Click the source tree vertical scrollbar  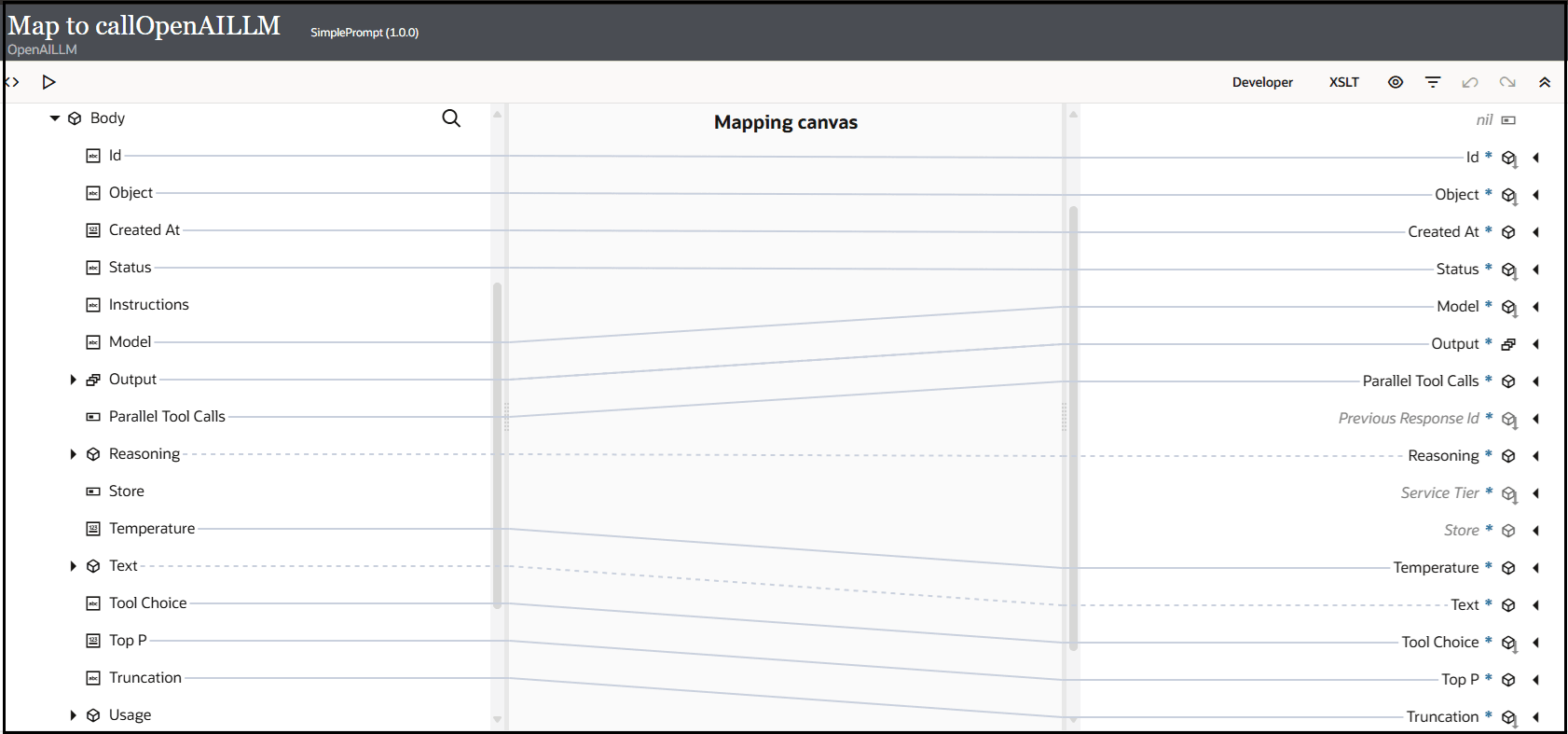coord(498,445)
